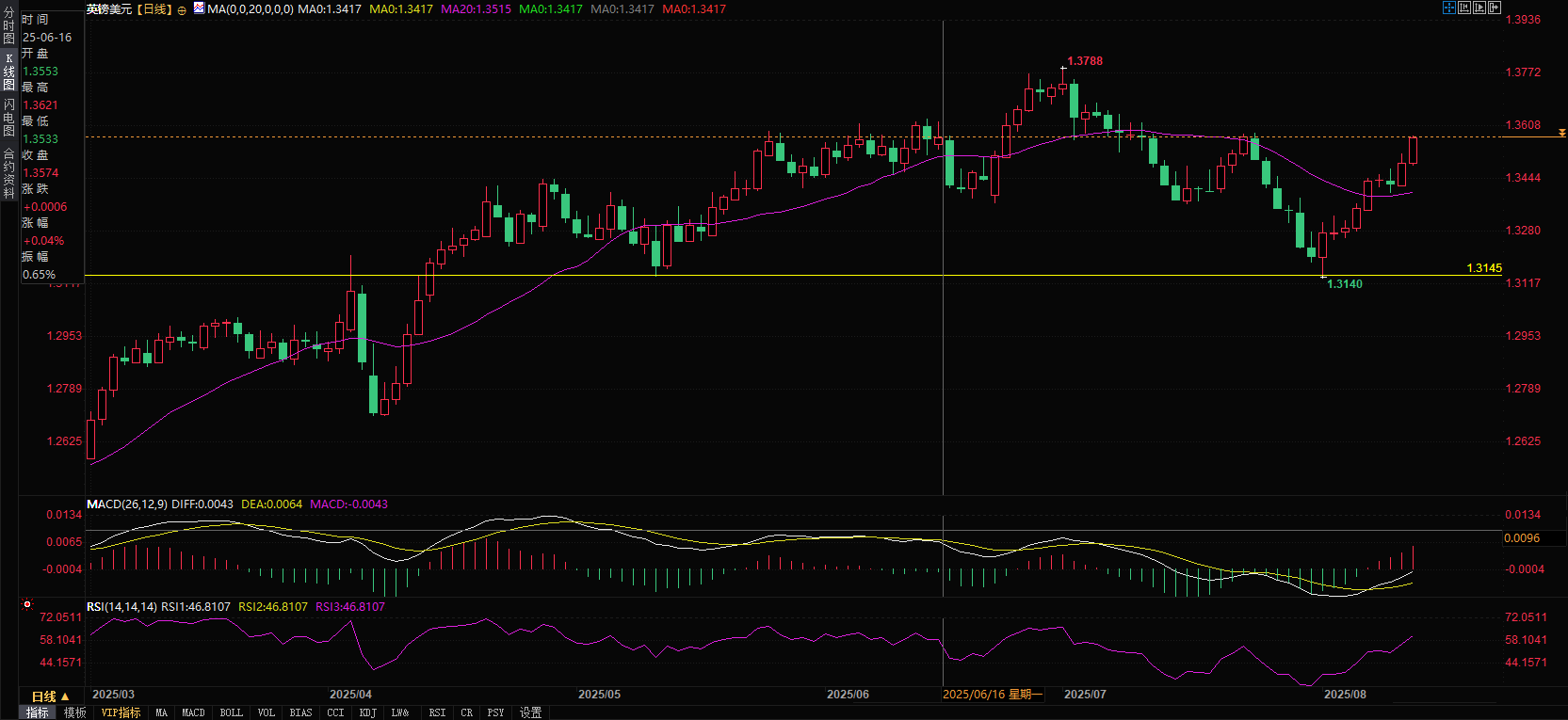Screen dimensions: 1568x720
Task: Click the 25-06-16 date in info panel
Action: (47, 38)
